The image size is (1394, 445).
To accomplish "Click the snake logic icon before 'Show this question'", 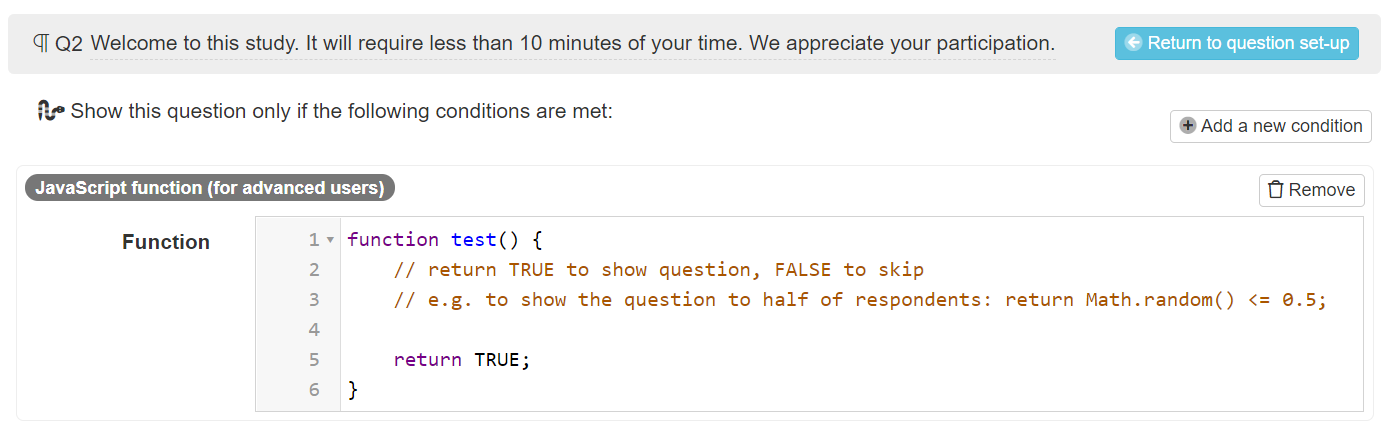I will pyautogui.click(x=51, y=111).
